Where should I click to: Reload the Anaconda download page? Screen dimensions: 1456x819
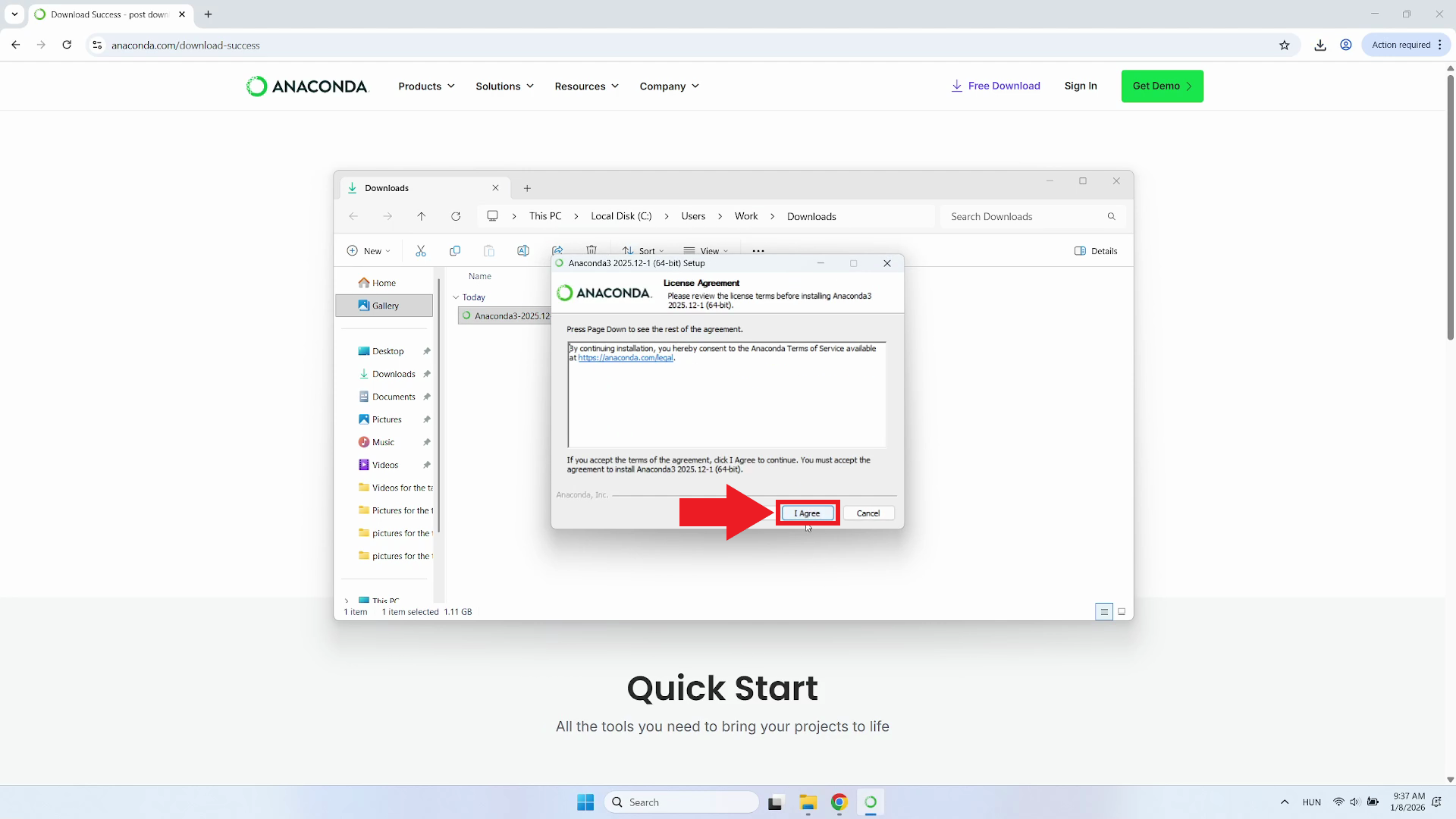click(67, 45)
